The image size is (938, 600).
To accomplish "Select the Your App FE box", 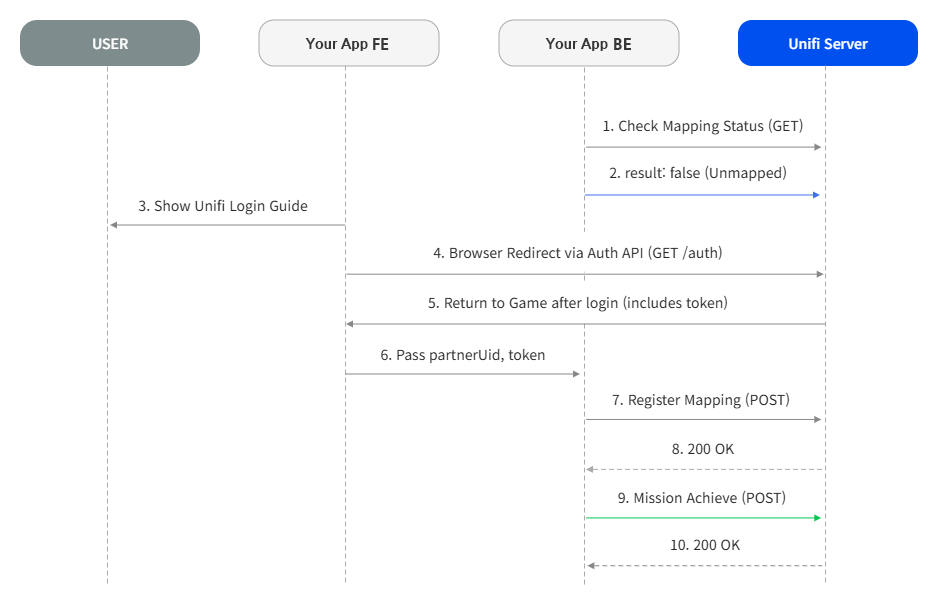I will pyautogui.click(x=349, y=43).
